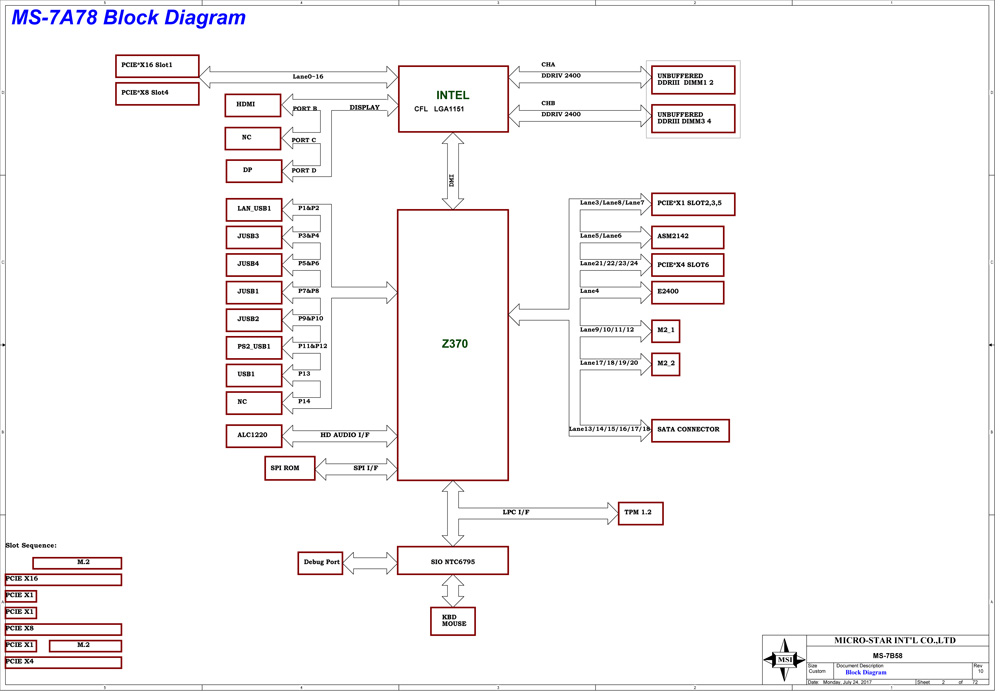Click the Lane9/10/11/12 label
The width and height of the screenshot is (1000, 691).
click(x=607, y=329)
